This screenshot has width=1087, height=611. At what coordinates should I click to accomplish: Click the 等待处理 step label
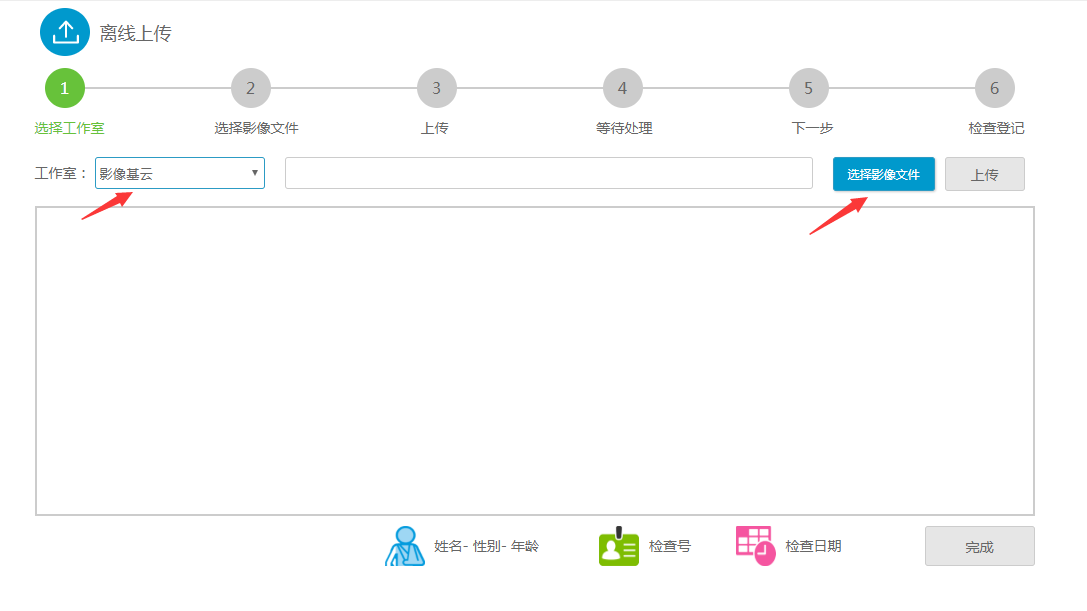coord(624,128)
